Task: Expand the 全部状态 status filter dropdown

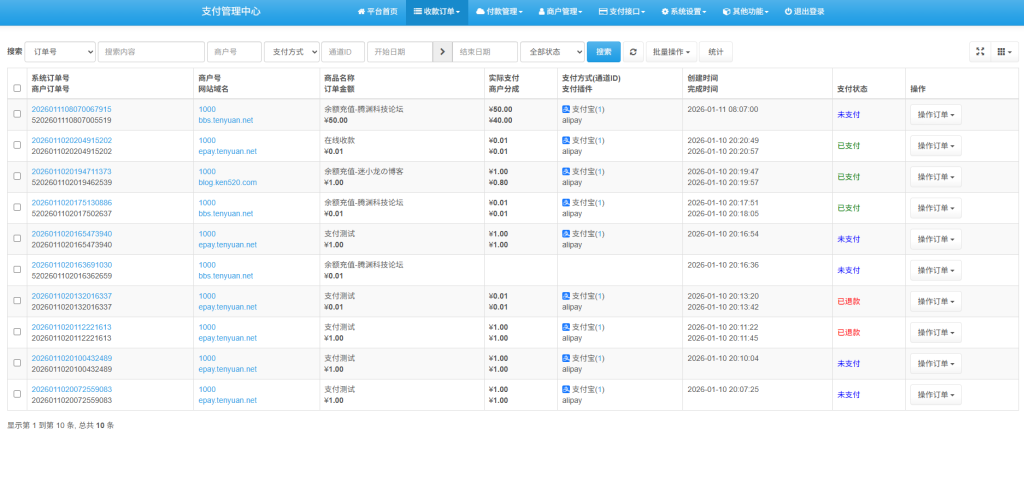Action: tap(552, 51)
